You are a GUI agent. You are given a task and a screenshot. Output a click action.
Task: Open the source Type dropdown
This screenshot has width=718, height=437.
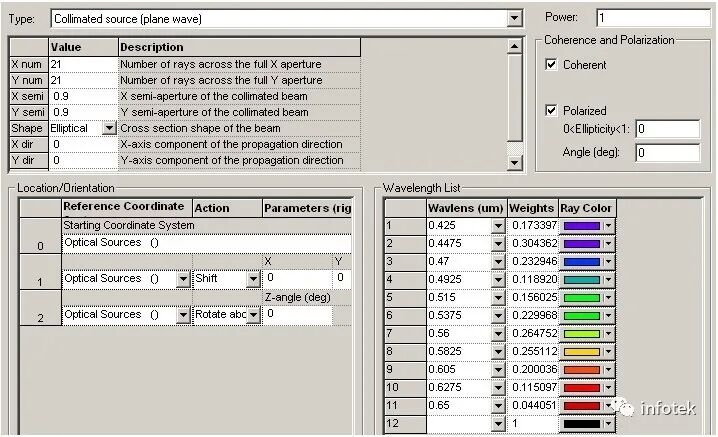point(515,19)
